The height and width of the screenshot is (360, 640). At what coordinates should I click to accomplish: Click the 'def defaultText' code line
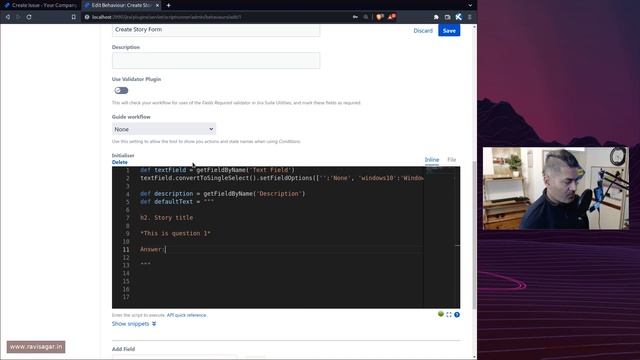[177, 202]
